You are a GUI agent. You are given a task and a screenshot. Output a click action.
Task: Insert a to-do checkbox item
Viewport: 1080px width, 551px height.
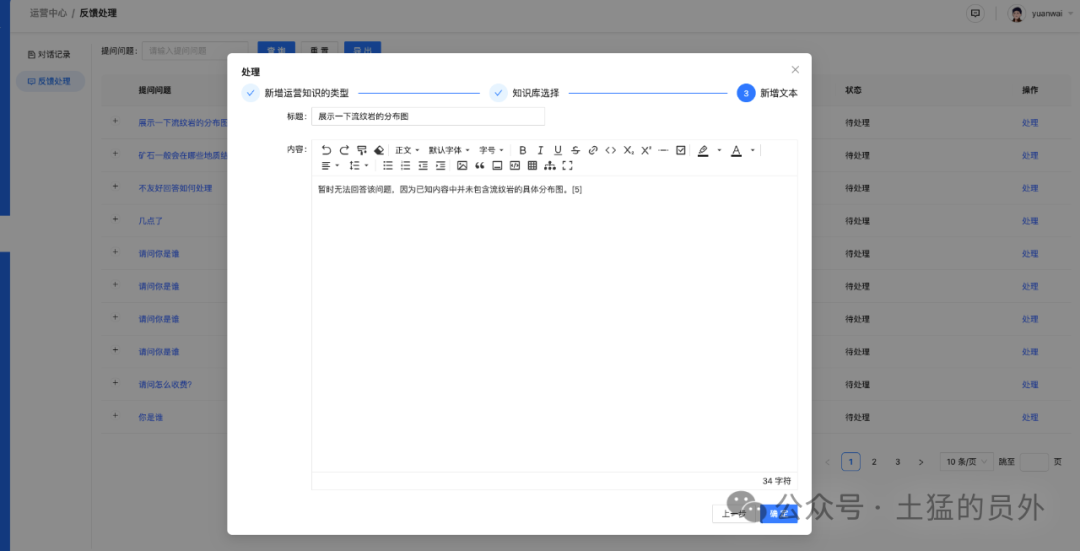(681, 150)
